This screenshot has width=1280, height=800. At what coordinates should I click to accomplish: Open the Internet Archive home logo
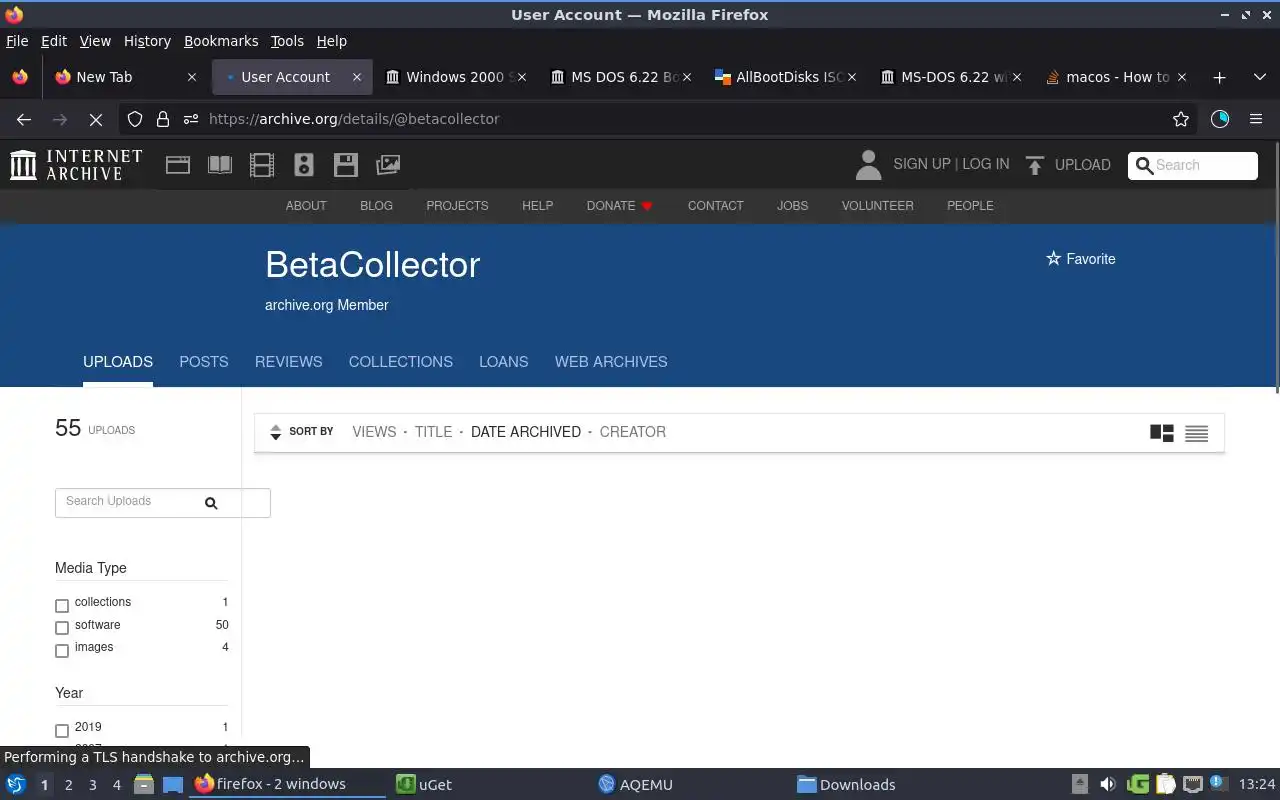tap(76, 165)
